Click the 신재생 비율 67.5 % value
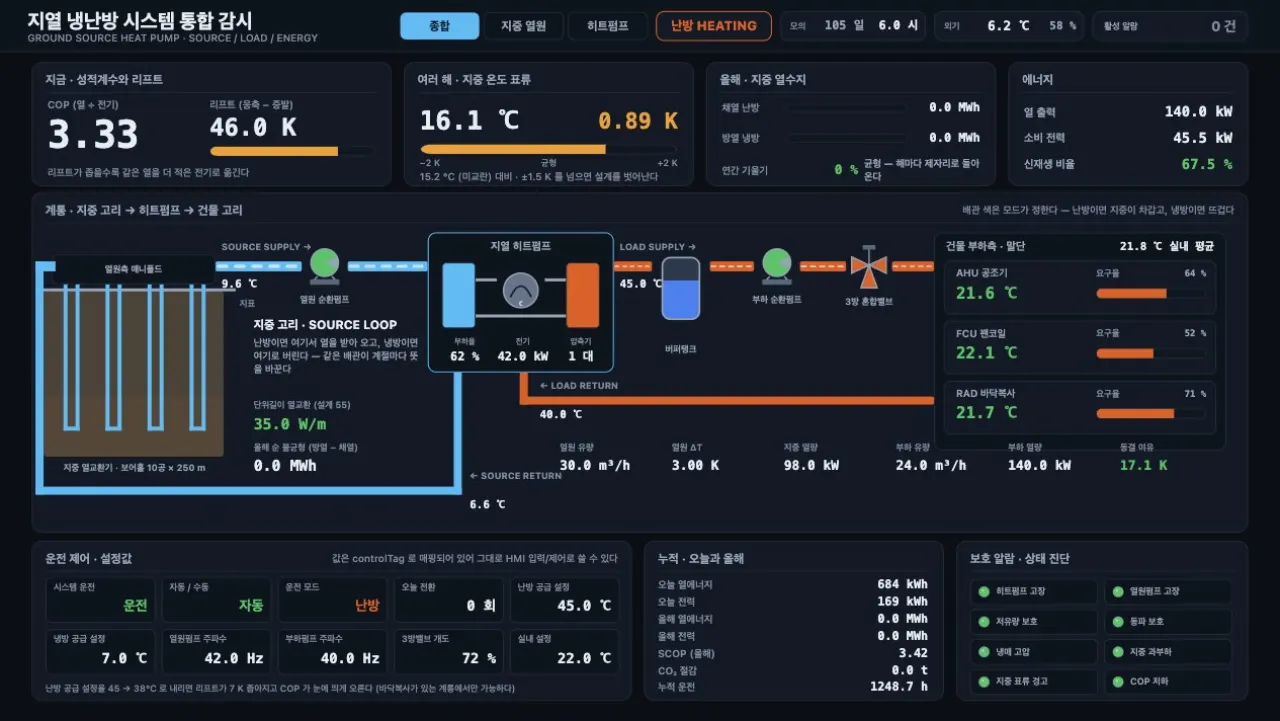This screenshot has height=721, width=1280. [1207, 164]
